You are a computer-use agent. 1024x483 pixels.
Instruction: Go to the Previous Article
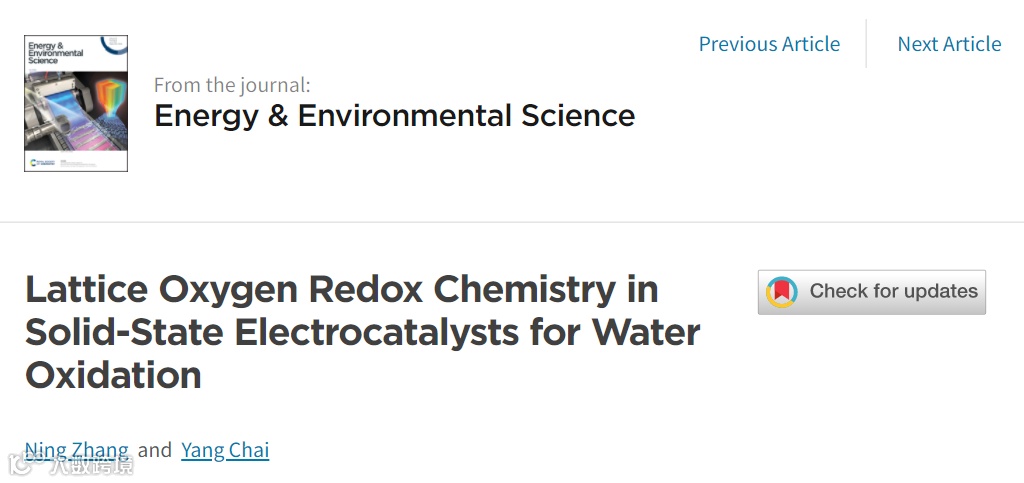click(x=769, y=44)
